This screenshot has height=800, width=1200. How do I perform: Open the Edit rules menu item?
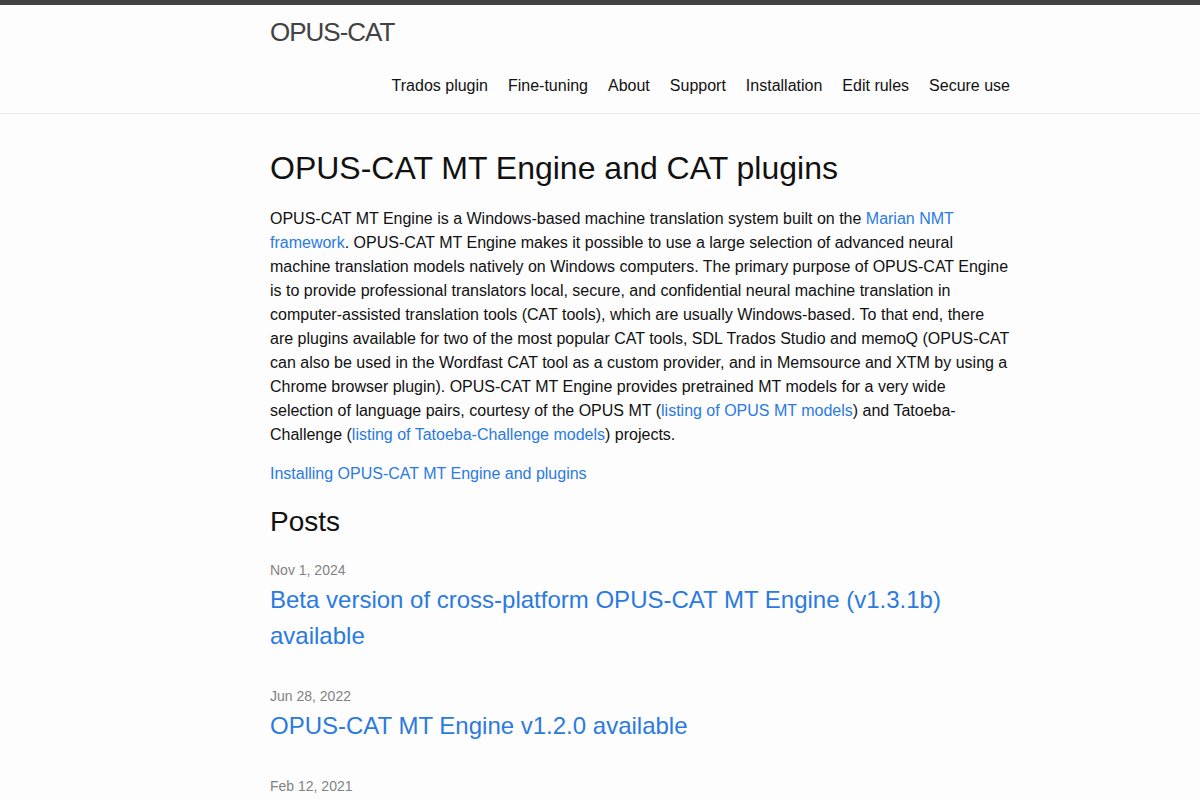(875, 86)
